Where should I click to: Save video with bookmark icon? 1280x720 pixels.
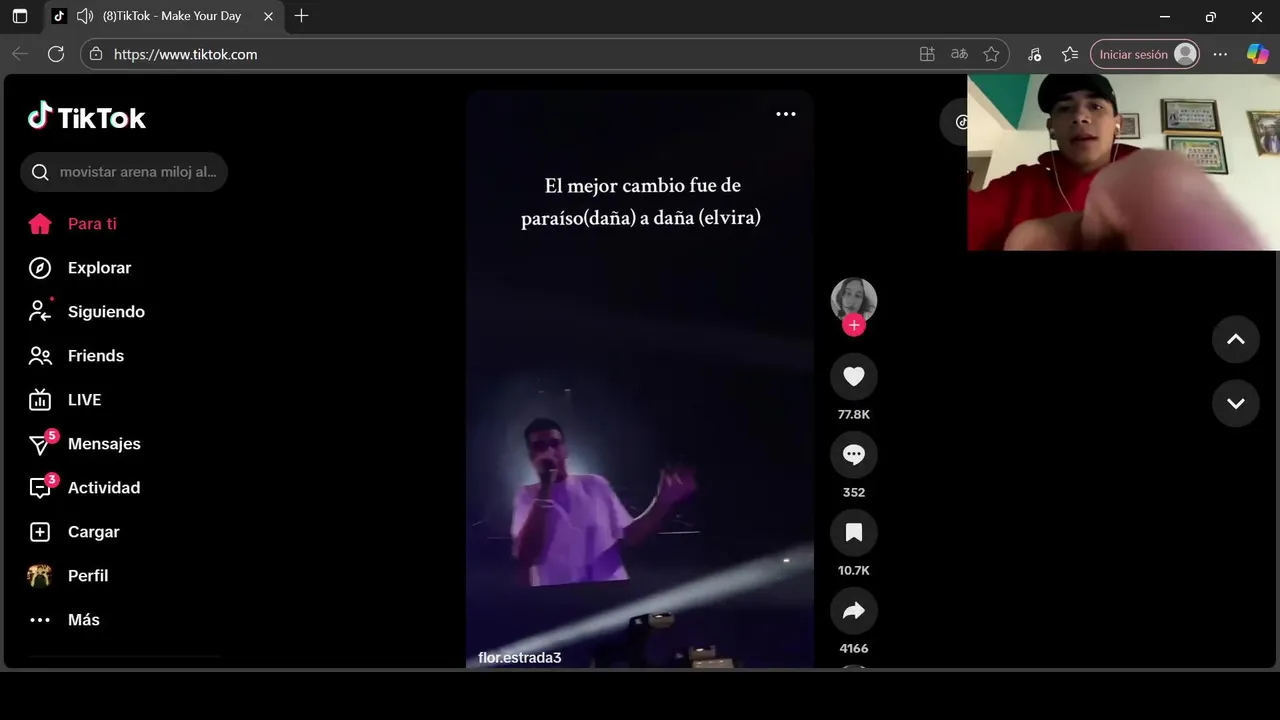(x=854, y=532)
